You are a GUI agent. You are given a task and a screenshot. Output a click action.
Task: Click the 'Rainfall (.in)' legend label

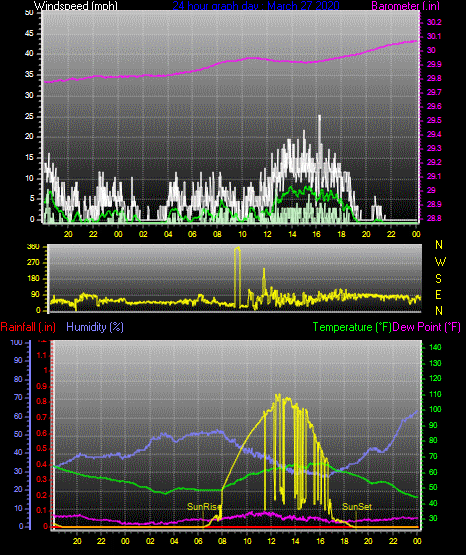pos(28,327)
